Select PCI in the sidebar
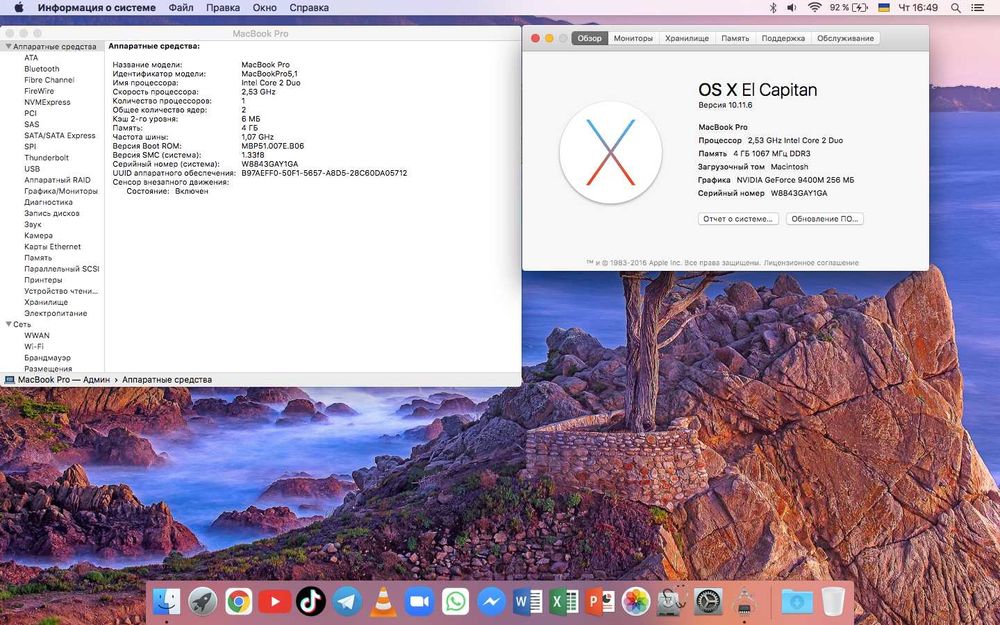1000x625 pixels. [31, 113]
